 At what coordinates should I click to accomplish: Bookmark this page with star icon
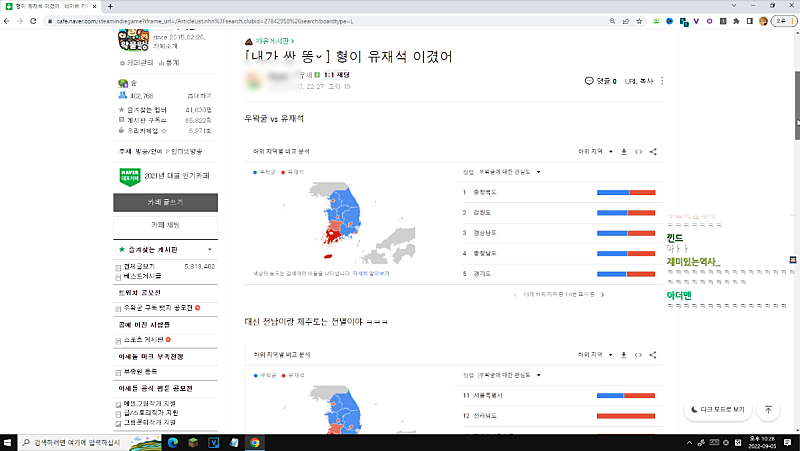click(x=639, y=21)
